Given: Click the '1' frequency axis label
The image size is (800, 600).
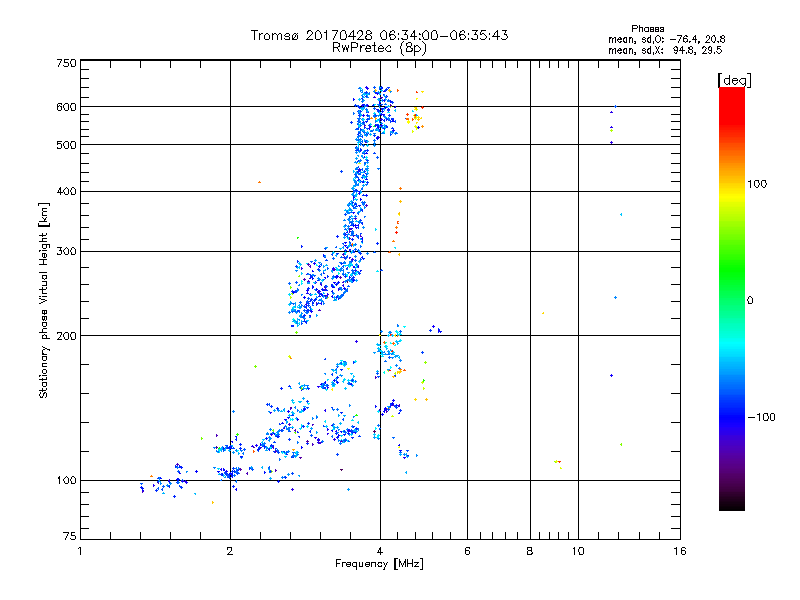Looking at the screenshot, I should (x=80, y=551).
